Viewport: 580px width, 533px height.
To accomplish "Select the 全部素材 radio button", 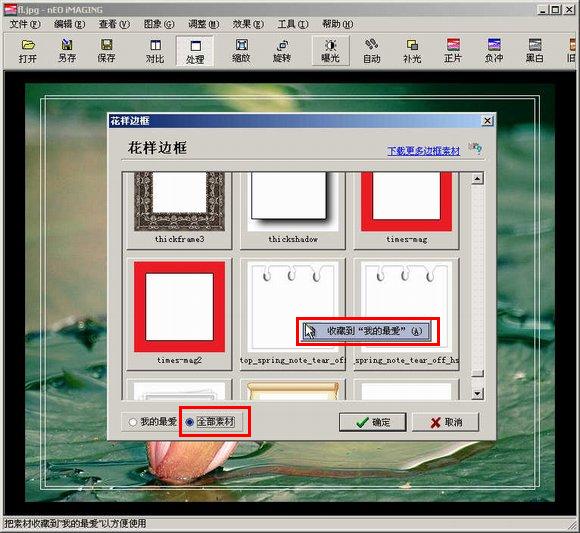I will click(189, 422).
